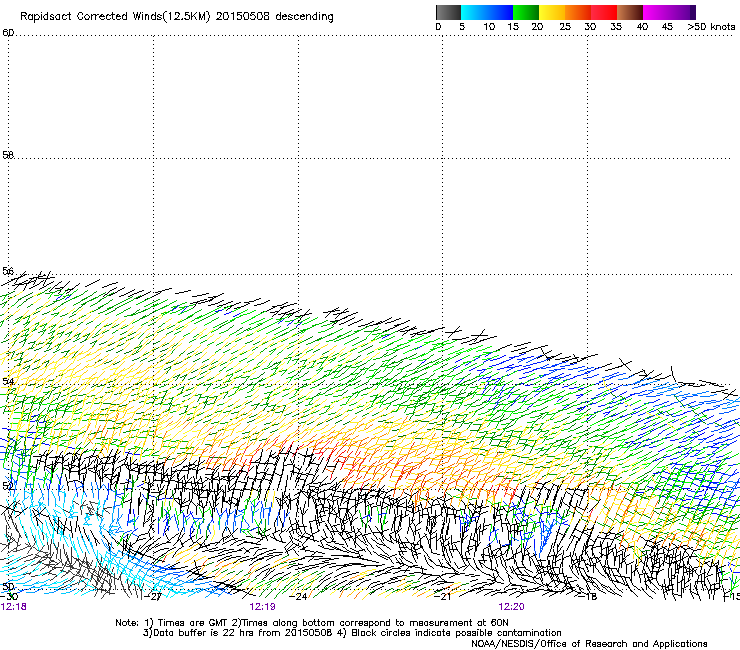
Task: Click the latitude label 60
Action: point(8,33)
